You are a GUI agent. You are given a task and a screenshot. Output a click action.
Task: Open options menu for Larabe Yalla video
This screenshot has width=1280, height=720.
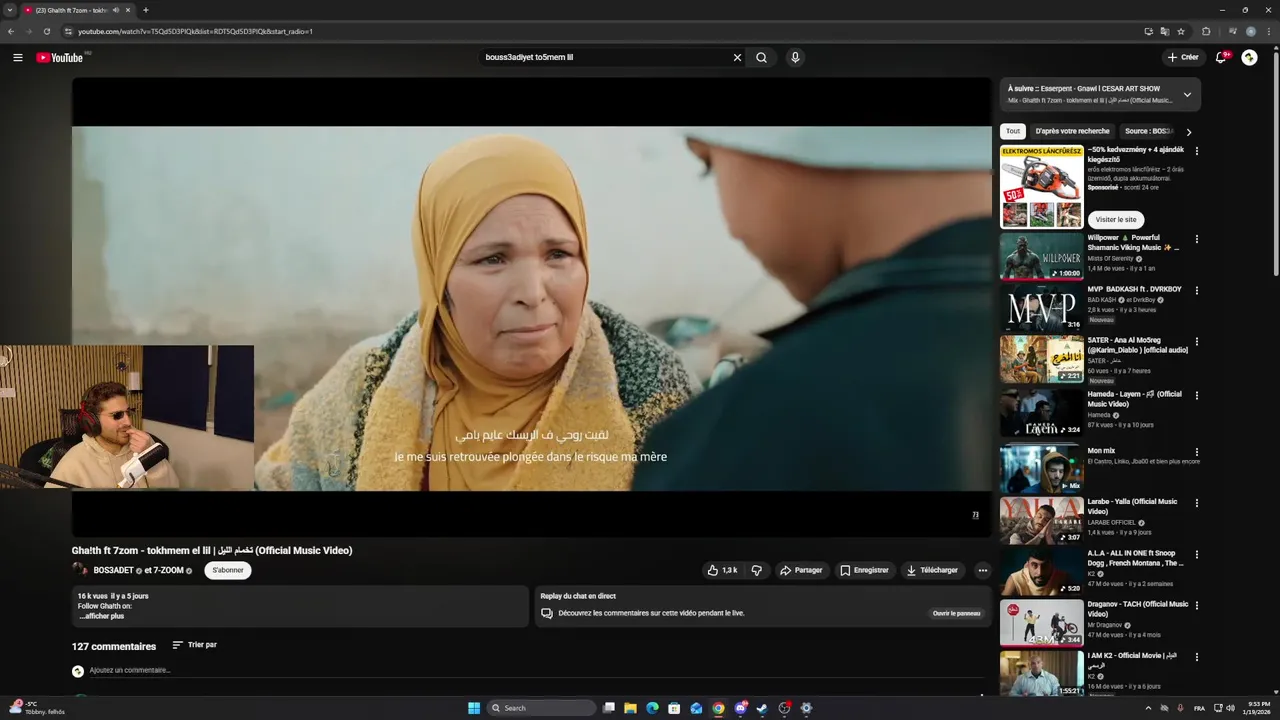(x=1197, y=503)
